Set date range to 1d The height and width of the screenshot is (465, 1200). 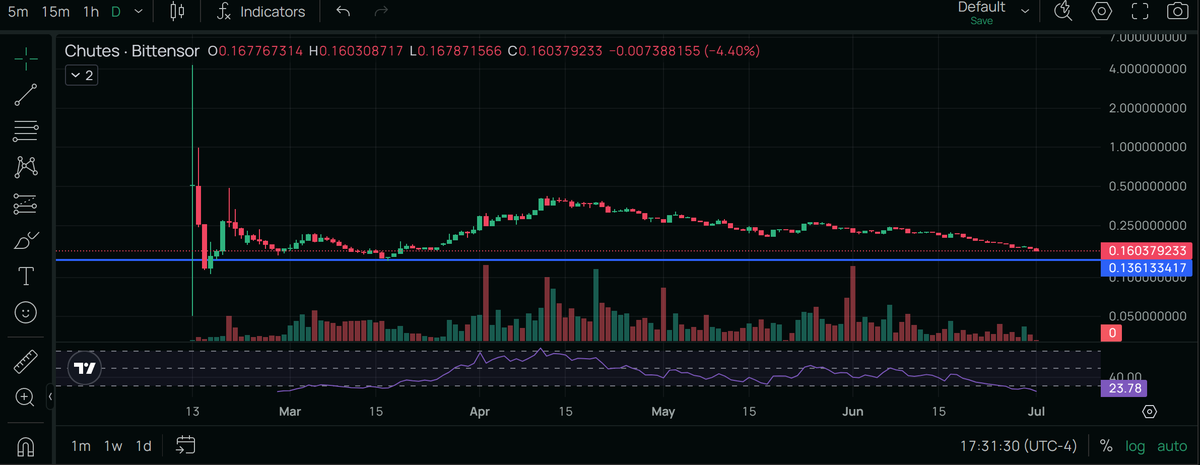click(x=144, y=445)
